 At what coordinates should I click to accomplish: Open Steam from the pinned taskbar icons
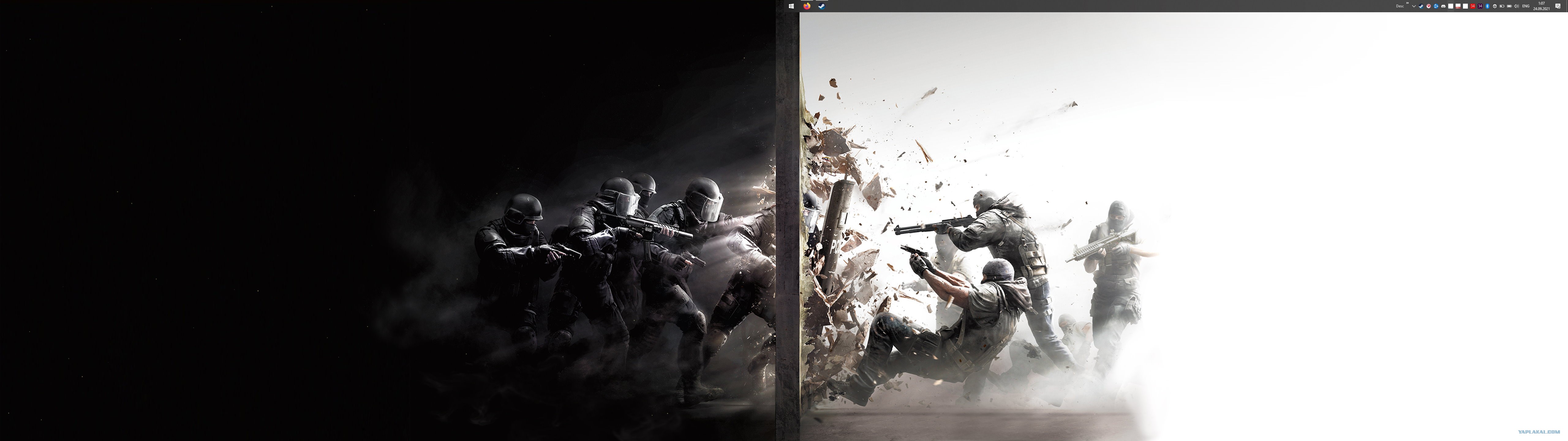(x=821, y=6)
